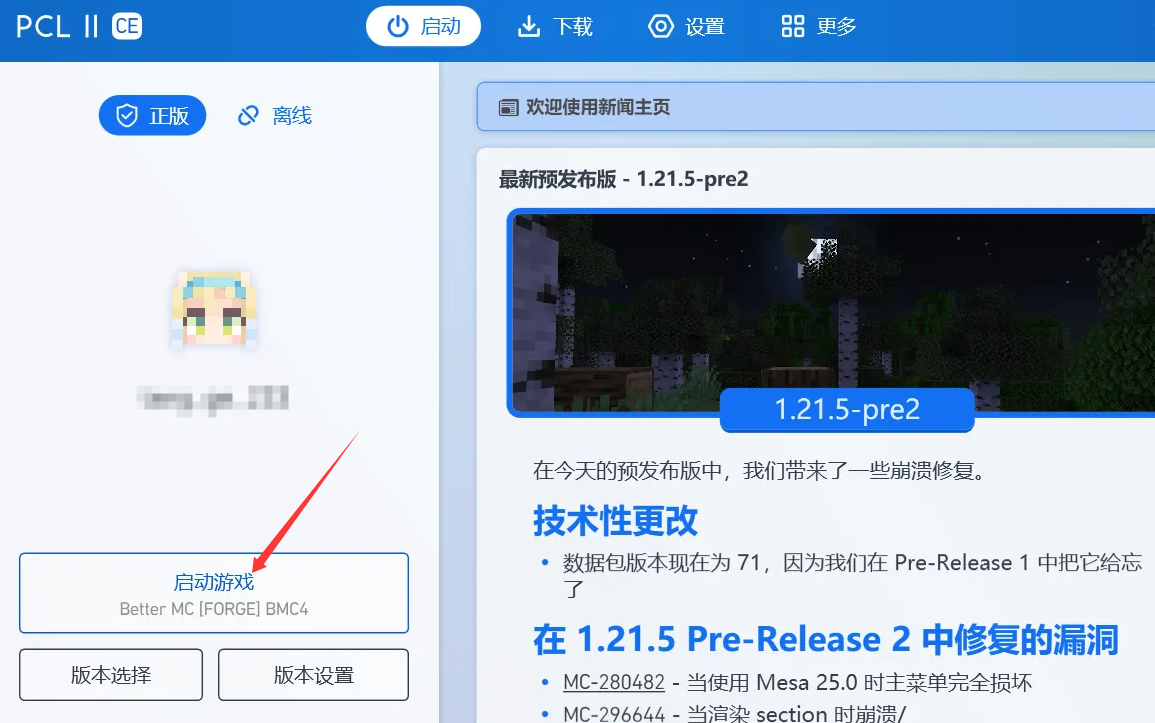Image resolution: width=1155 pixels, height=723 pixels.
Task: Click the settings hexagon gear icon
Action: (x=661, y=27)
